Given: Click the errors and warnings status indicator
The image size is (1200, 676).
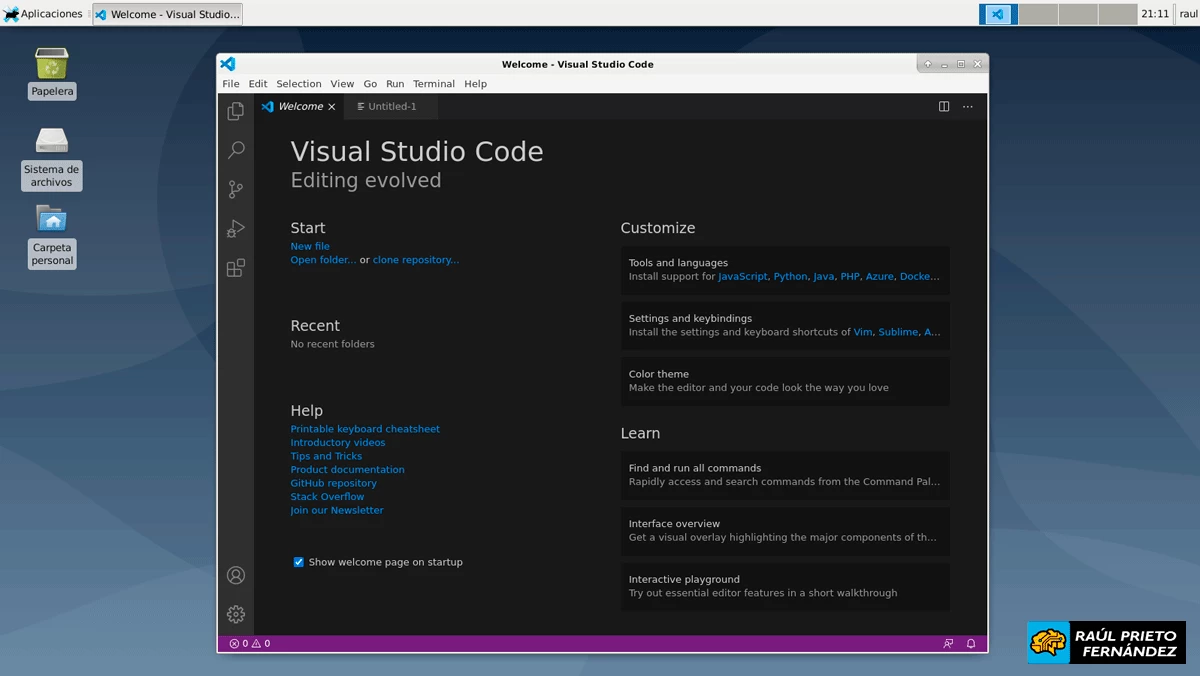Looking at the screenshot, I should 250,643.
